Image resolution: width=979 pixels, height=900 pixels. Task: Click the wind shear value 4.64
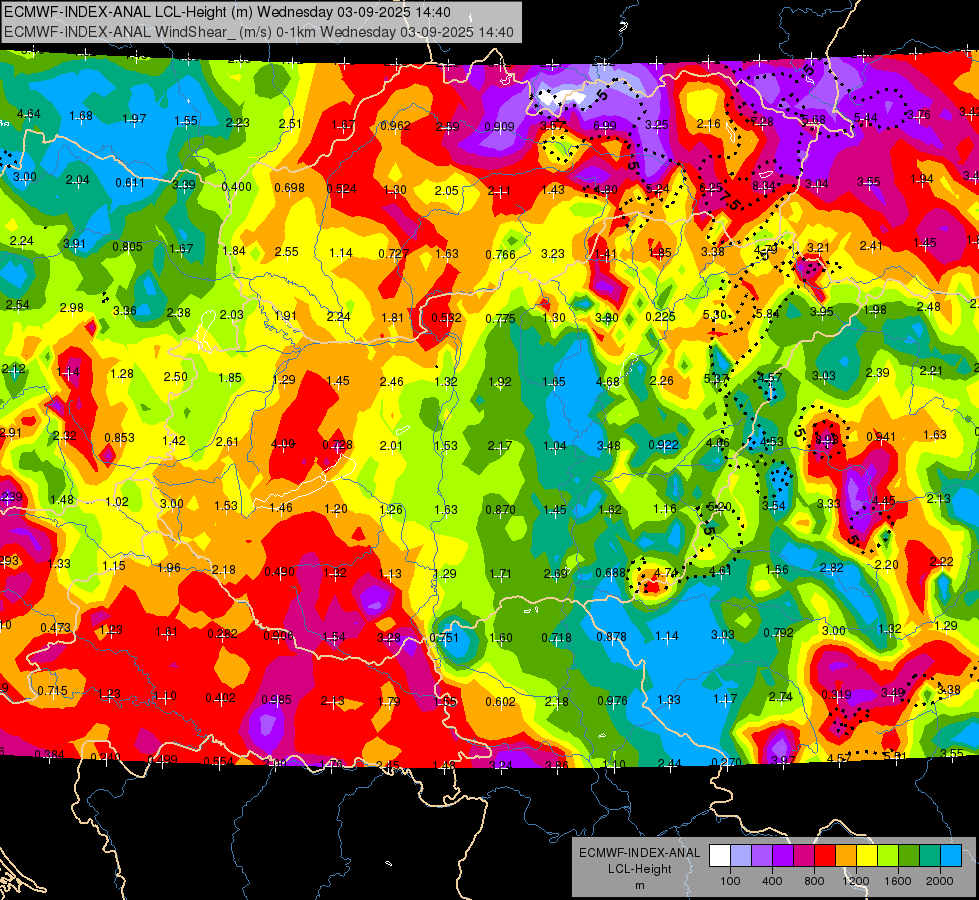click(x=29, y=114)
